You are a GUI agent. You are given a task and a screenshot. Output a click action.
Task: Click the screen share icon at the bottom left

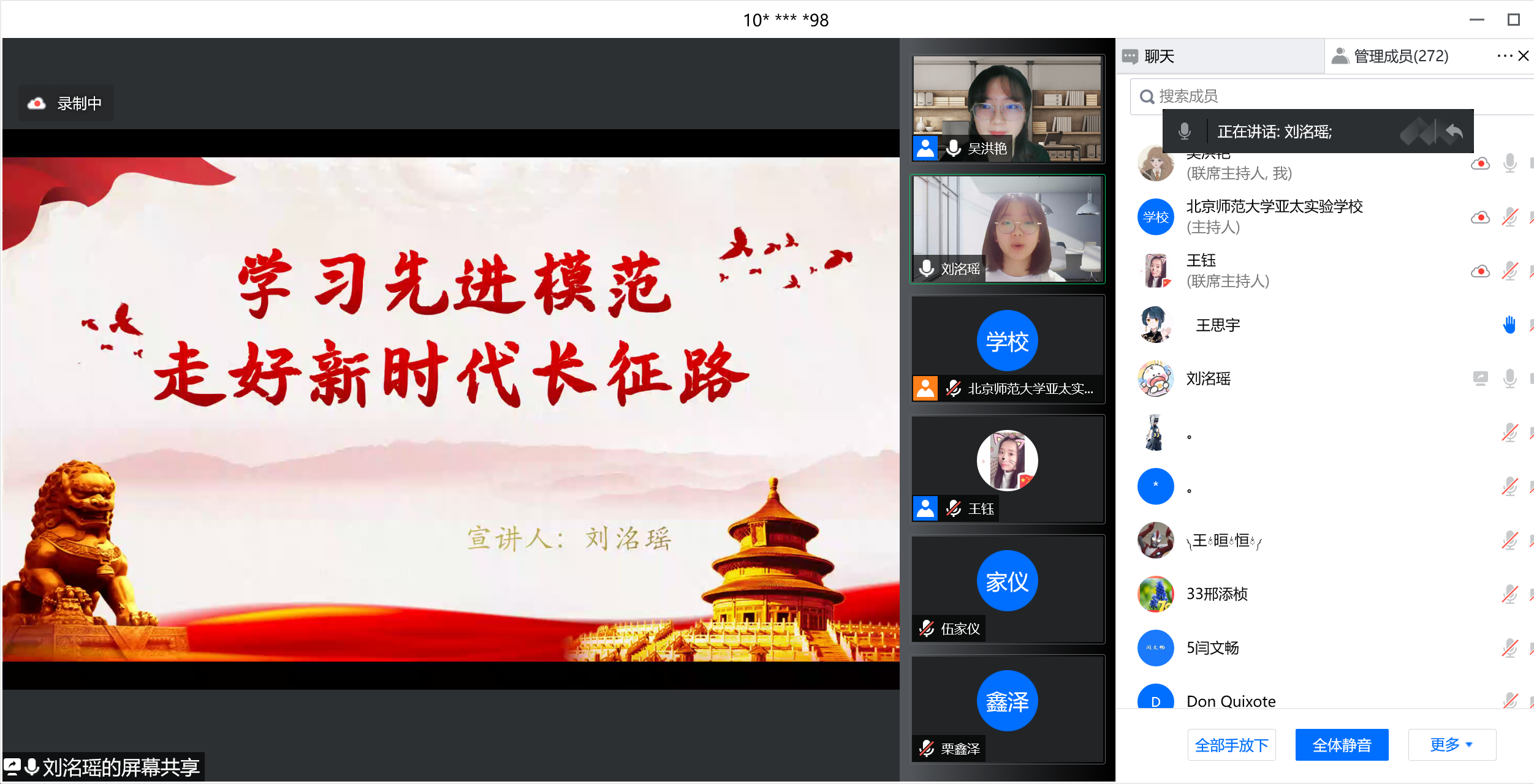tap(12, 767)
